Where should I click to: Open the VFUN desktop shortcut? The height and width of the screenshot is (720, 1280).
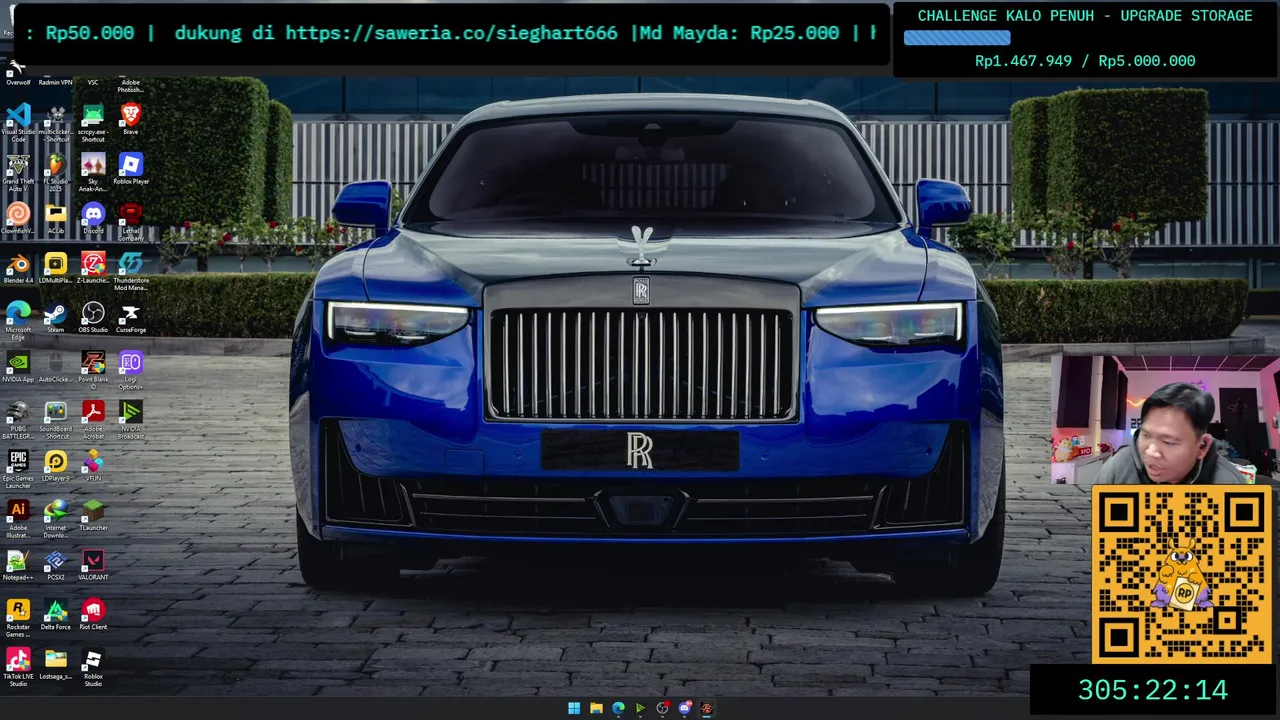[x=93, y=465]
